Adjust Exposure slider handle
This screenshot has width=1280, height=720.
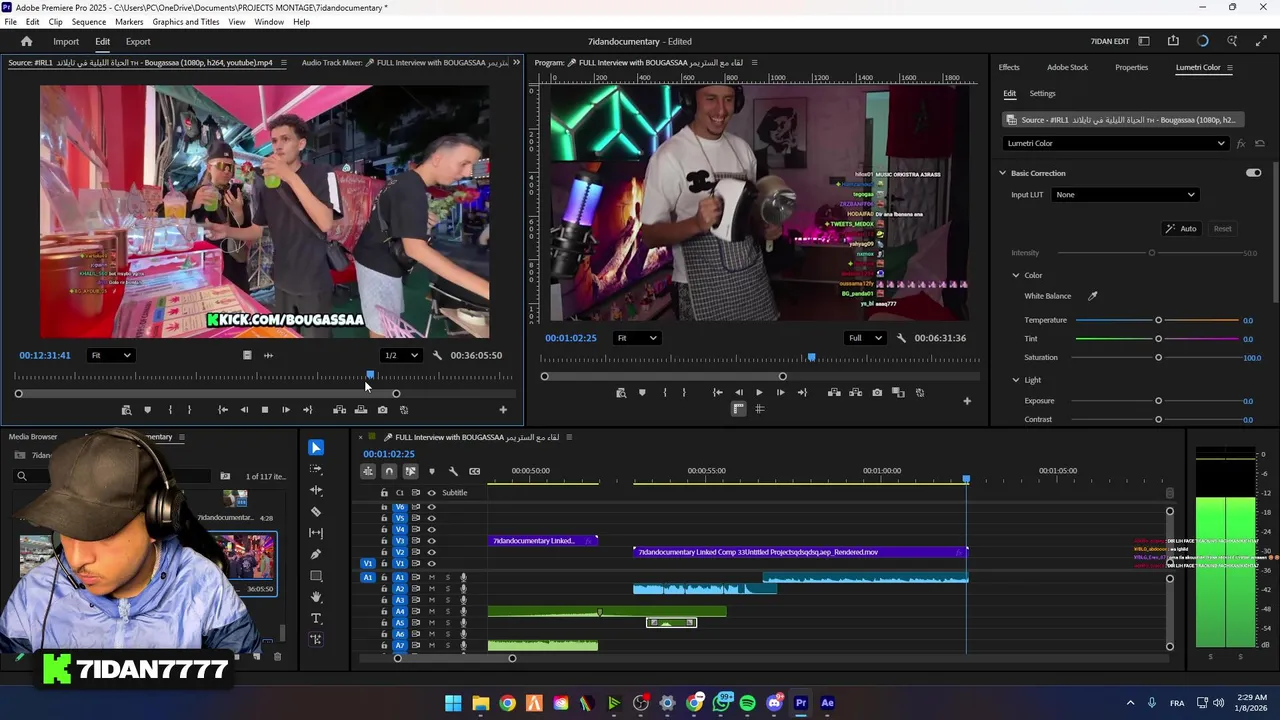tap(1158, 401)
